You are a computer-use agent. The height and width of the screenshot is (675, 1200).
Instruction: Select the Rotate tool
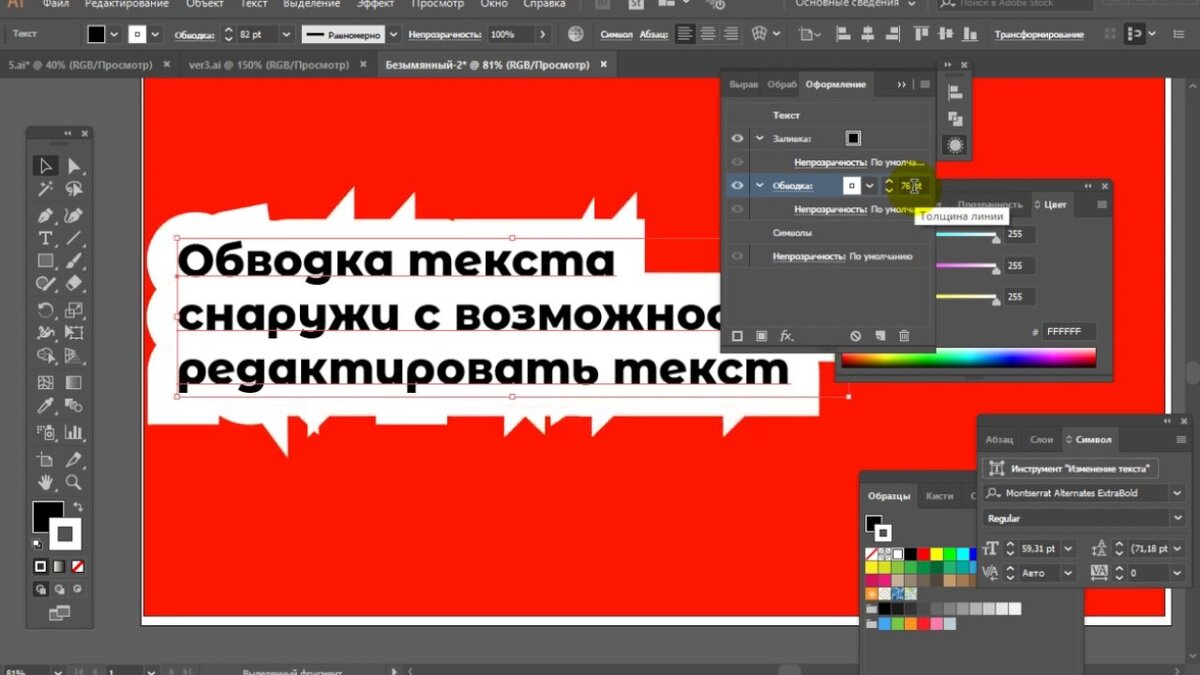[x=45, y=310]
